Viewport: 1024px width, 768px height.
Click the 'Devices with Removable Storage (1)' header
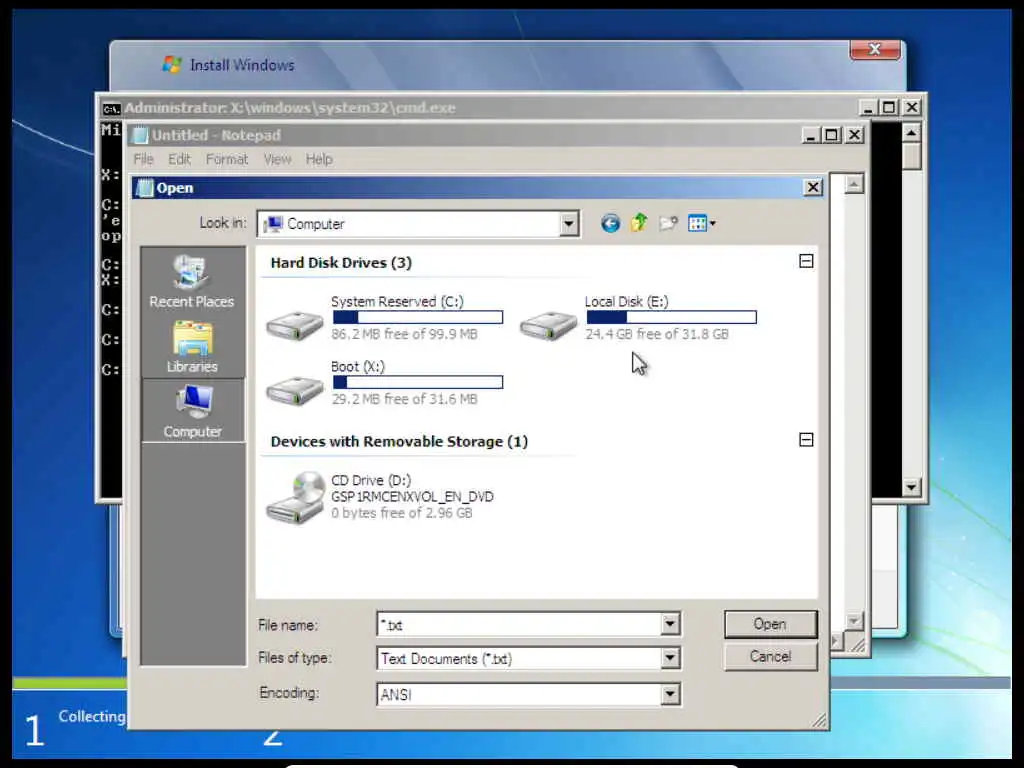click(x=399, y=441)
